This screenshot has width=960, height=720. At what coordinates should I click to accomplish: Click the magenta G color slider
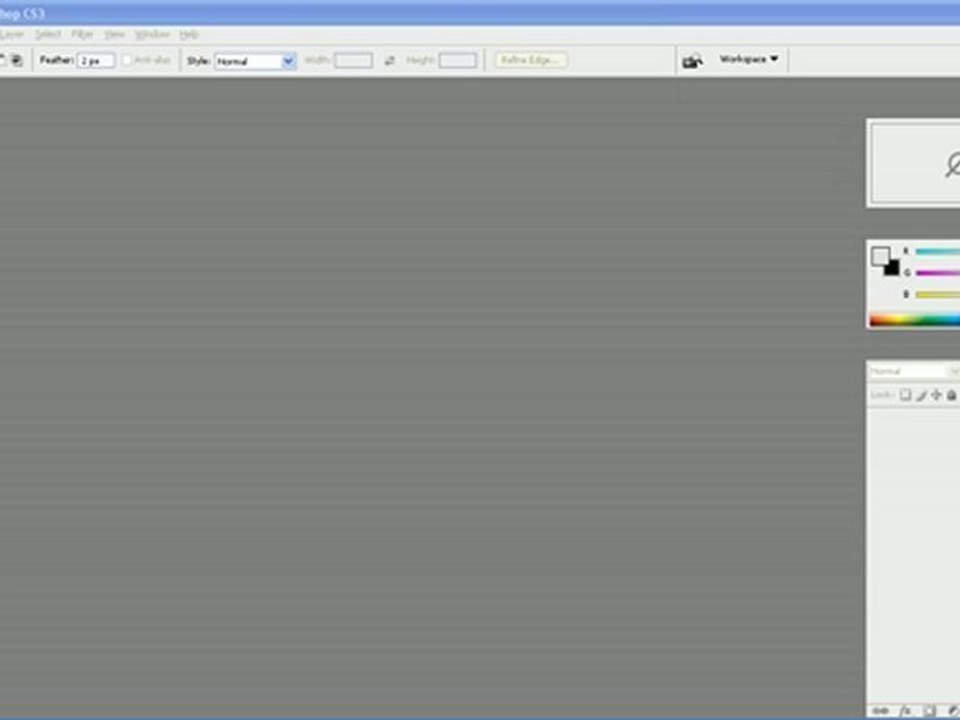pyautogui.click(x=937, y=273)
